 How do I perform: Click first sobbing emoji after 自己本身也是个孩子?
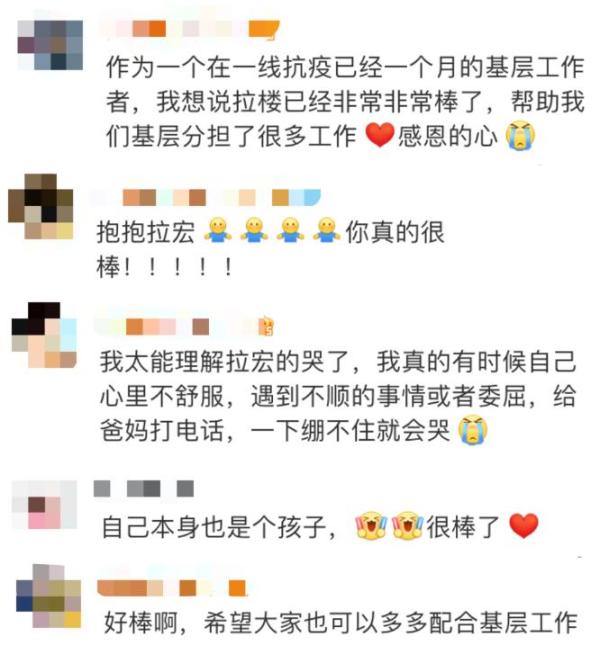pyautogui.click(x=370, y=525)
